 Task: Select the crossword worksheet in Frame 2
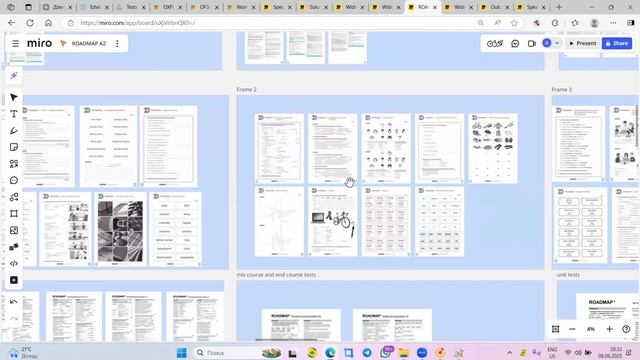tap(280, 222)
